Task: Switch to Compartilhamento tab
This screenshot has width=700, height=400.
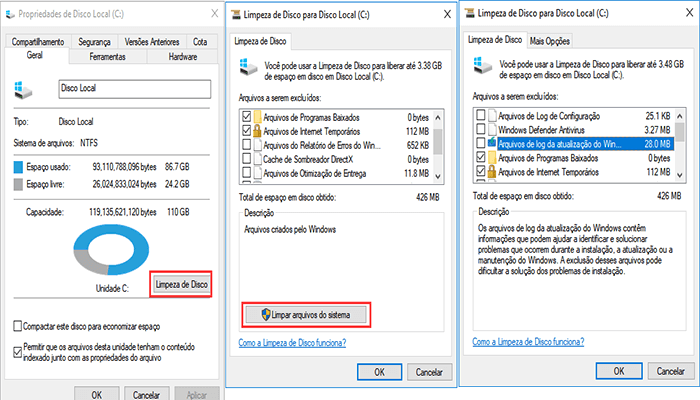Action: pyautogui.click(x=38, y=42)
